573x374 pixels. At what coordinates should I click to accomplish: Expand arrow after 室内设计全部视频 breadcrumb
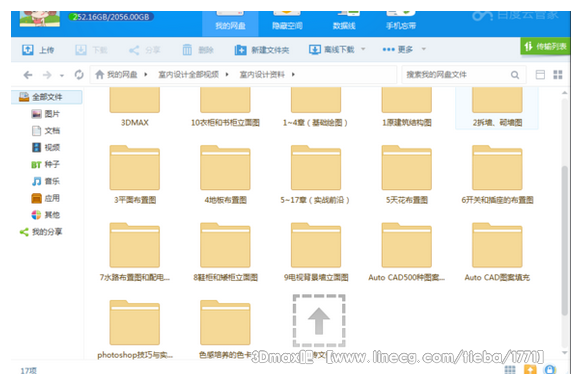(227, 75)
